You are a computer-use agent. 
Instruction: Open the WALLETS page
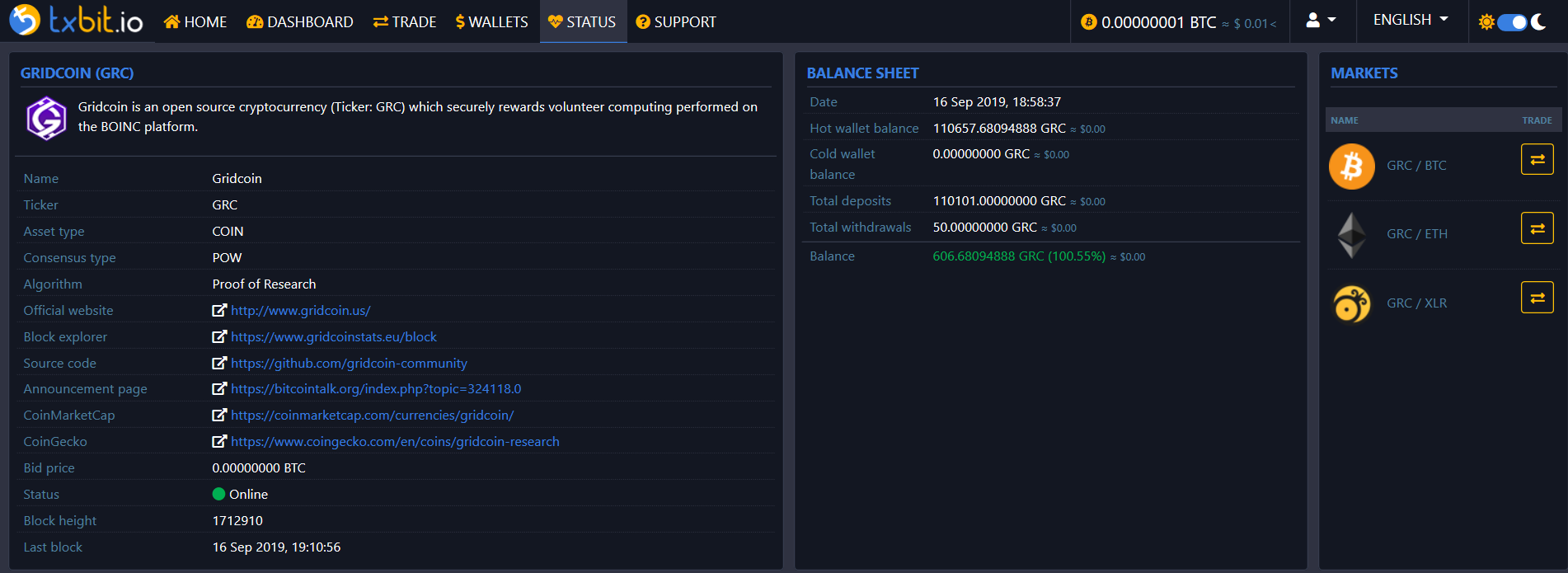492,22
